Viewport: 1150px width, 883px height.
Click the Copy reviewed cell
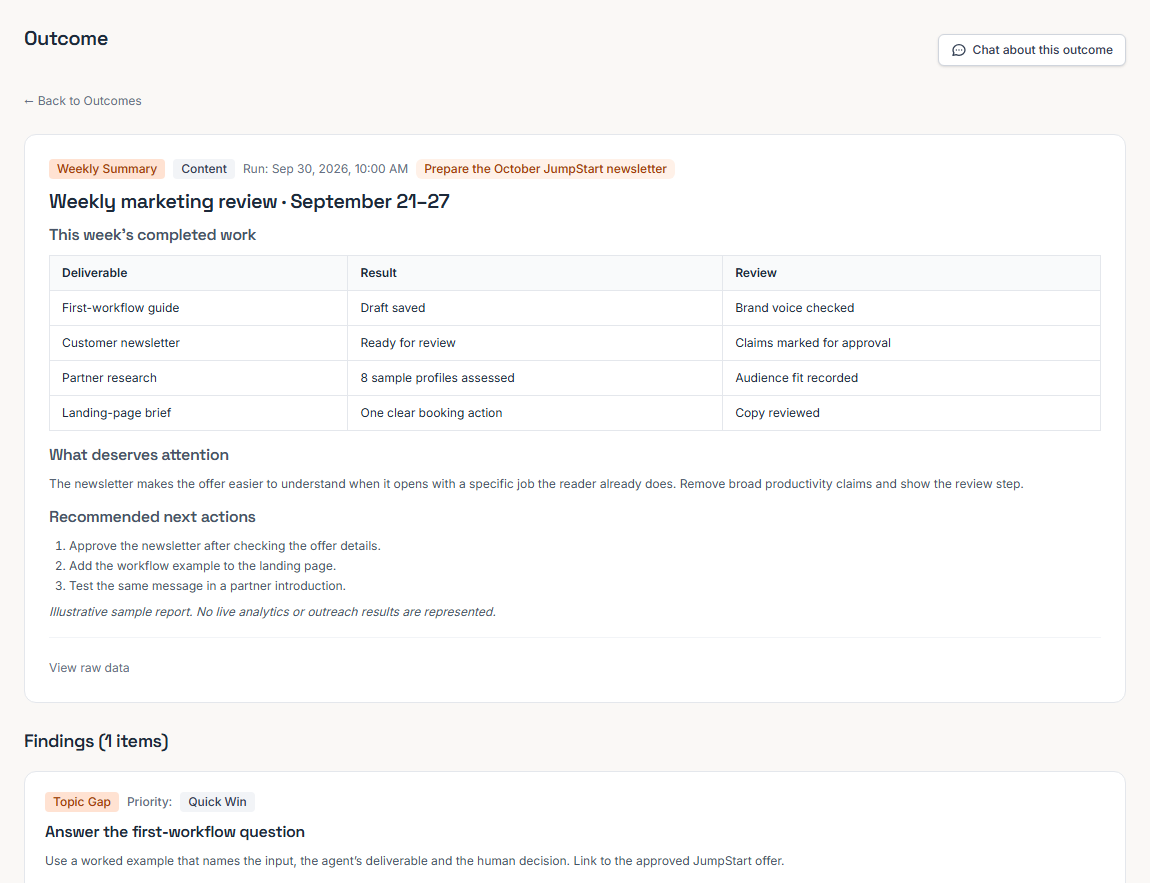pos(911,413)
